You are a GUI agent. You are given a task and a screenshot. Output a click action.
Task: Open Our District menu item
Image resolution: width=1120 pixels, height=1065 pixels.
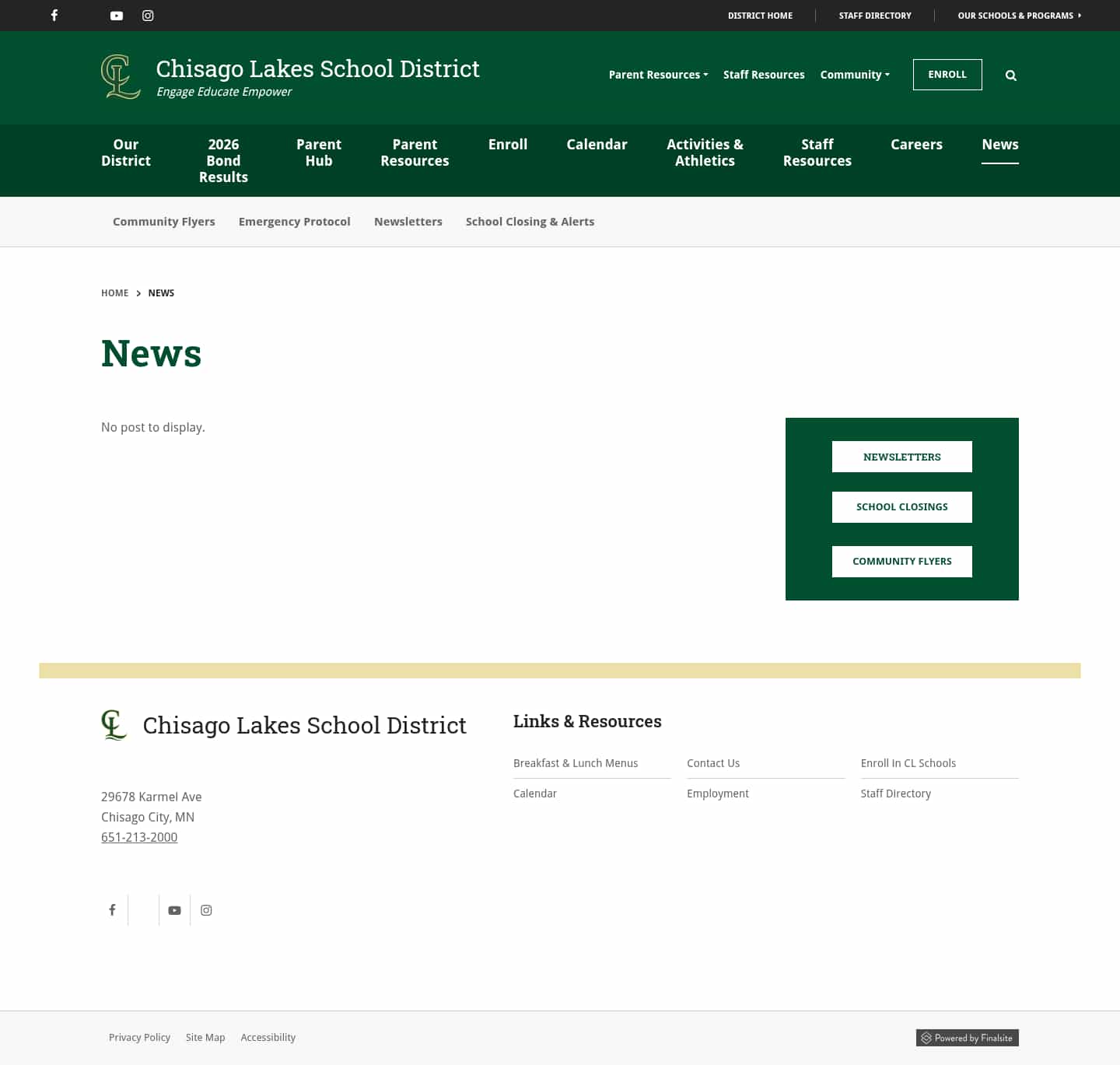(x=126, y=152)
